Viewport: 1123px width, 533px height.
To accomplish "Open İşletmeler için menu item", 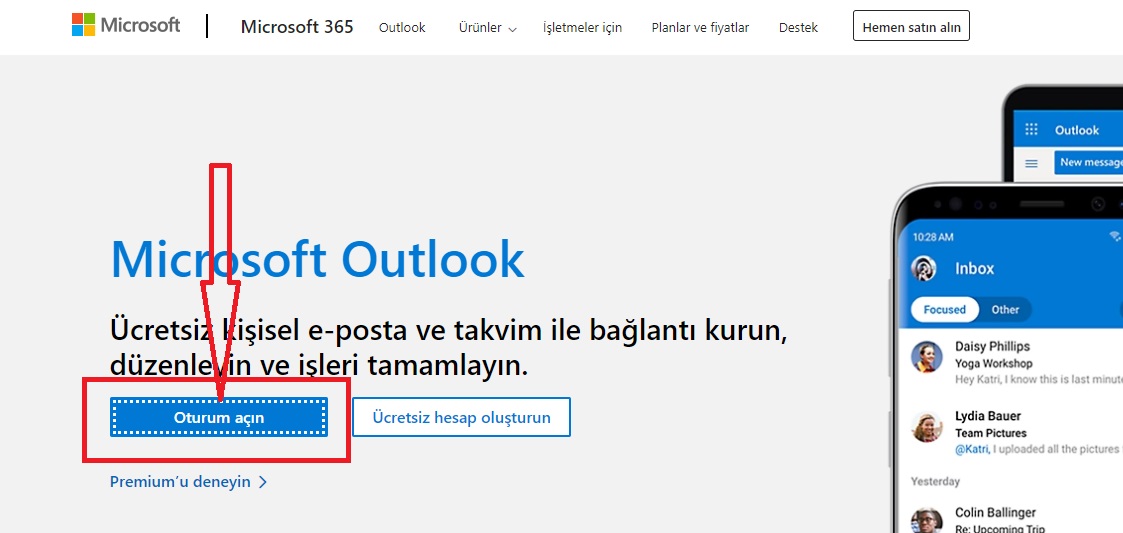I will click(582, 28).
